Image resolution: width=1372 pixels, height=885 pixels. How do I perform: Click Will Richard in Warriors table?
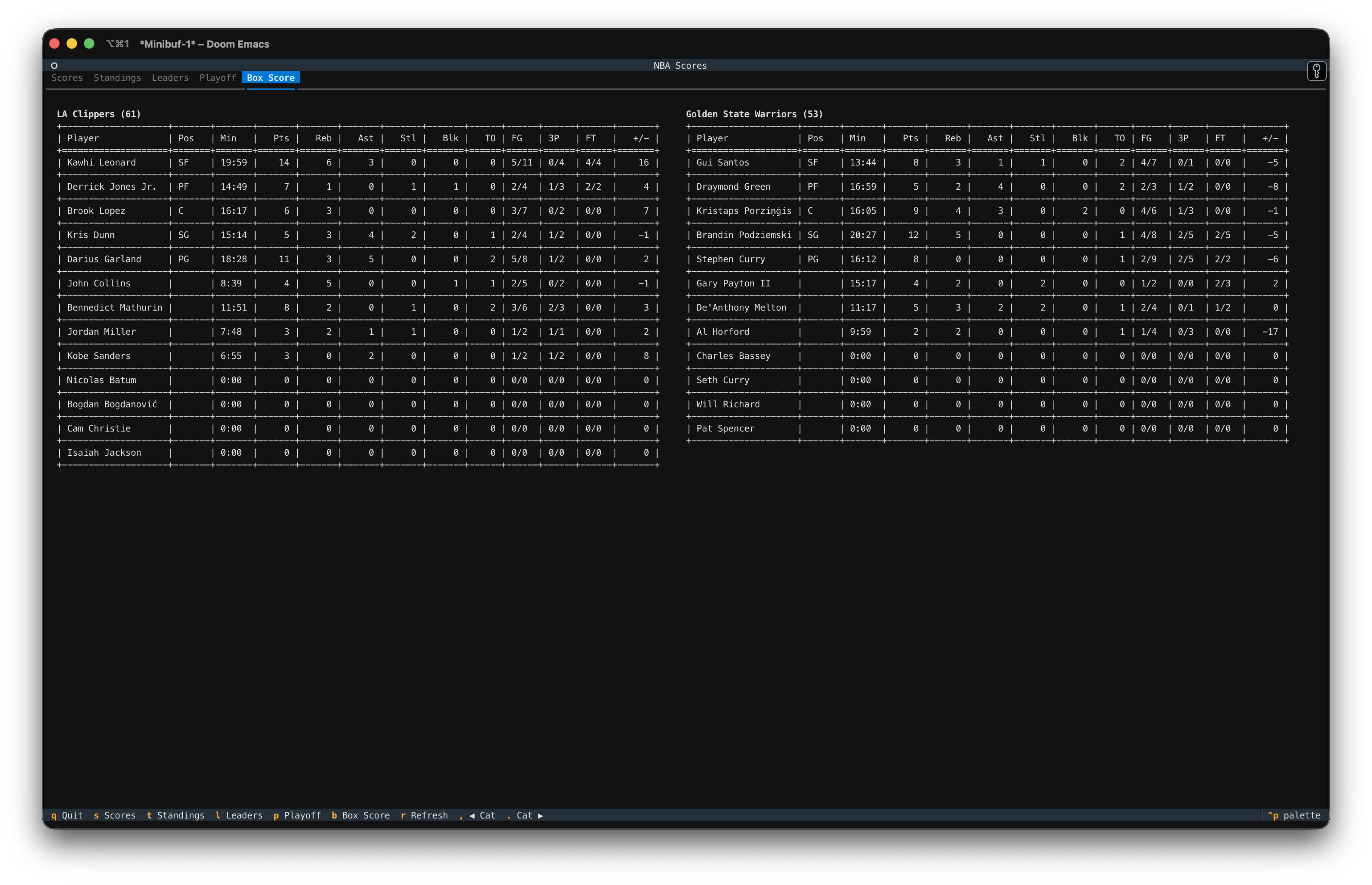click(728, 404)
